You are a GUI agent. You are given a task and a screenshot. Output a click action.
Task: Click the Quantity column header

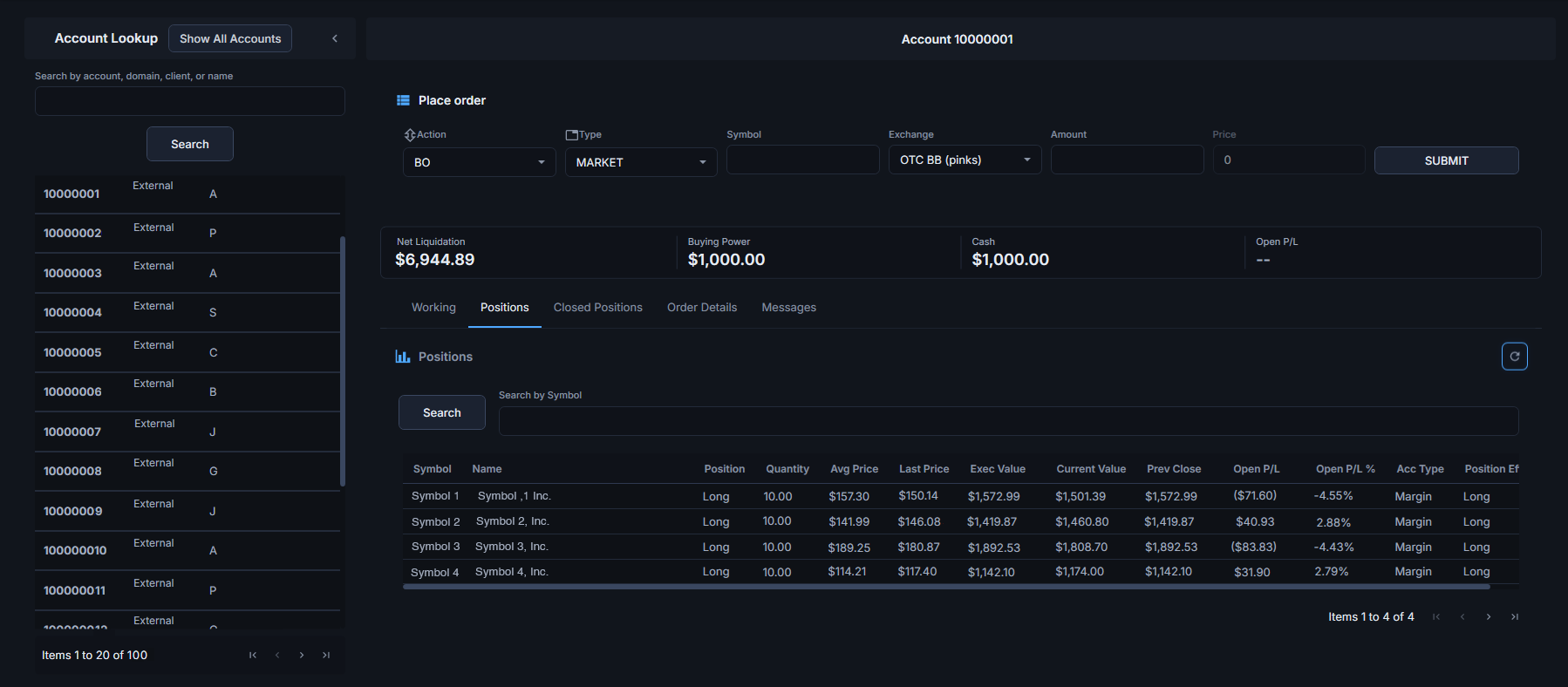[x=787, y=469]
